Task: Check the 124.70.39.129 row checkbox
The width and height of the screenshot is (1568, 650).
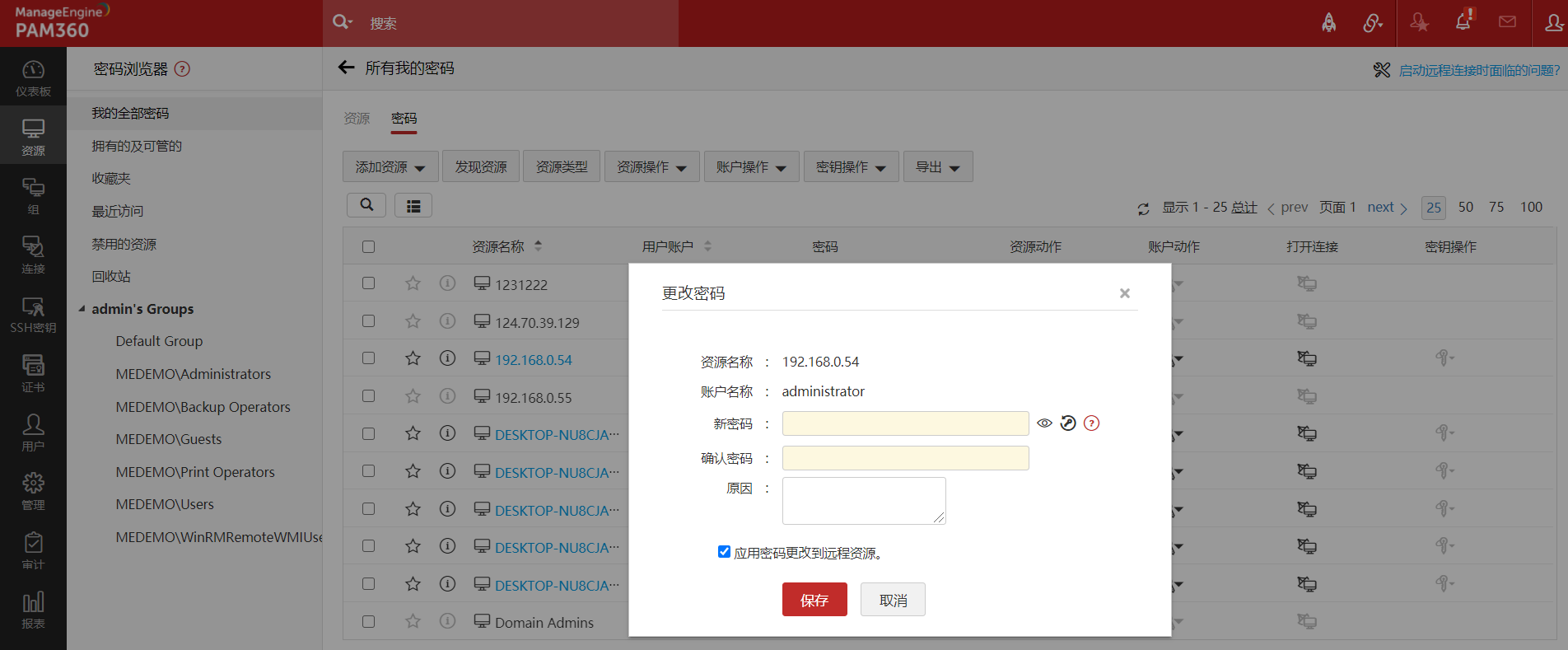Action: [368, 321]
